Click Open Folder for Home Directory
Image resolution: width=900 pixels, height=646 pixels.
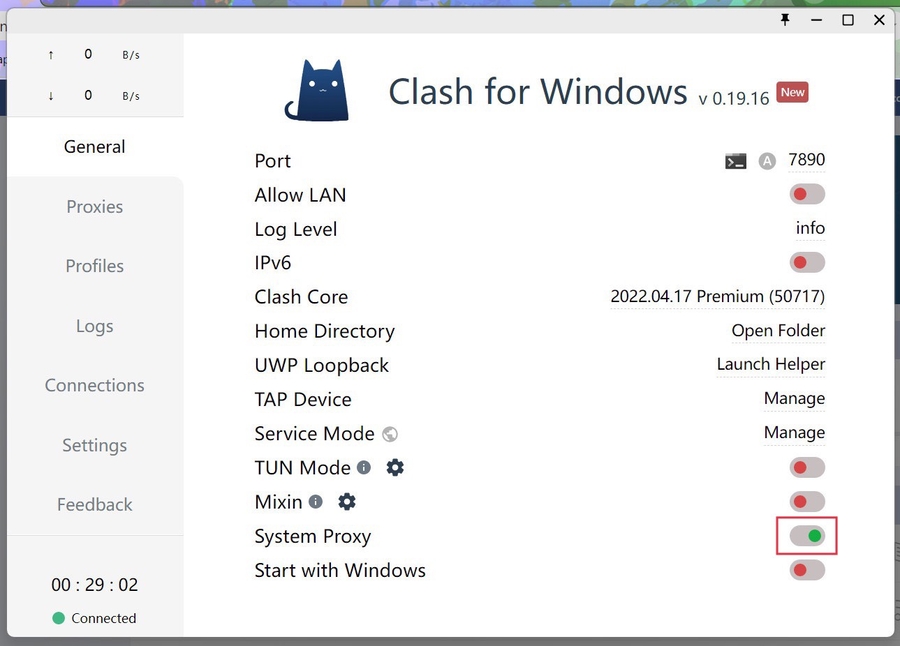778,330
